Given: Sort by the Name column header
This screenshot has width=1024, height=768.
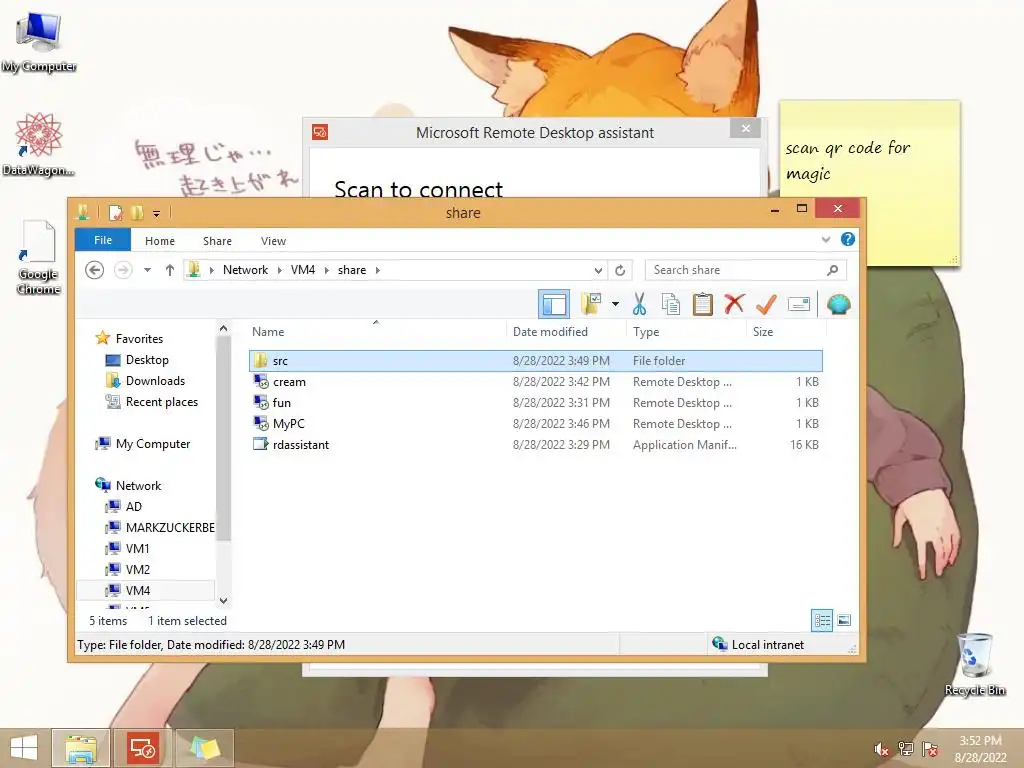Looking at the screenshot, I should (377, 332).
